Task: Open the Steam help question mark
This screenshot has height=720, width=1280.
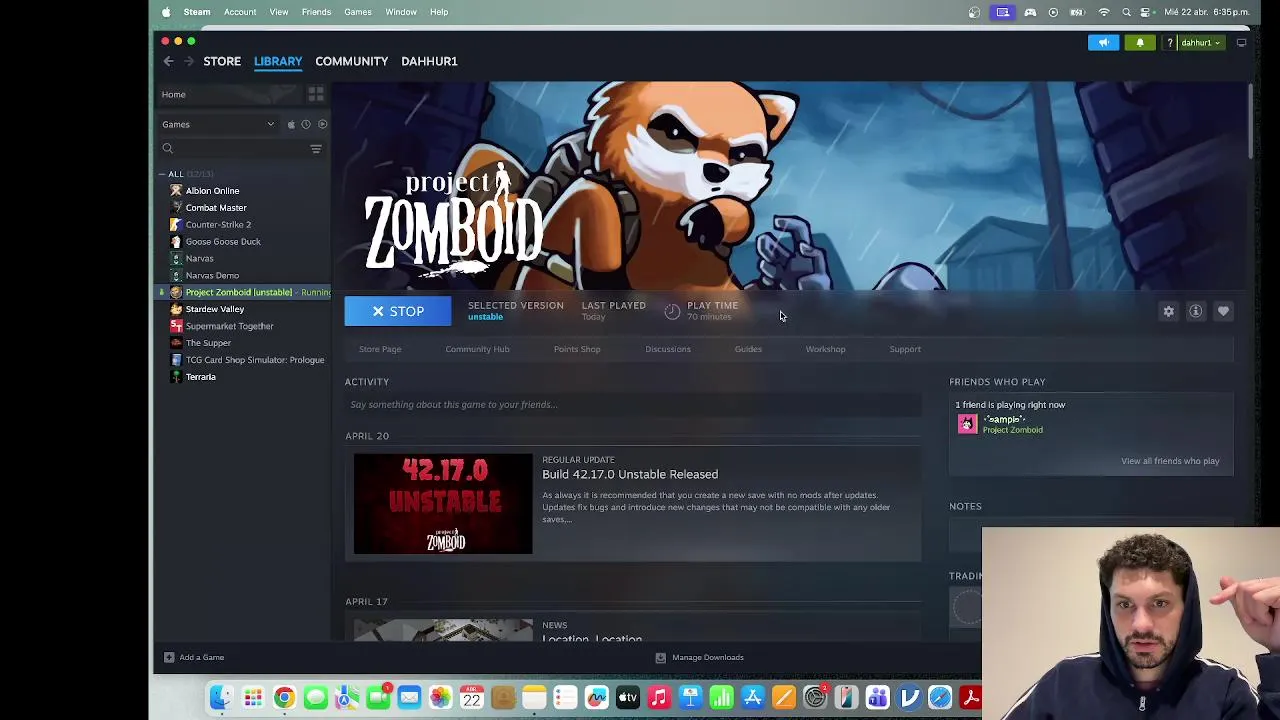Action: [x=1169, y=43]
